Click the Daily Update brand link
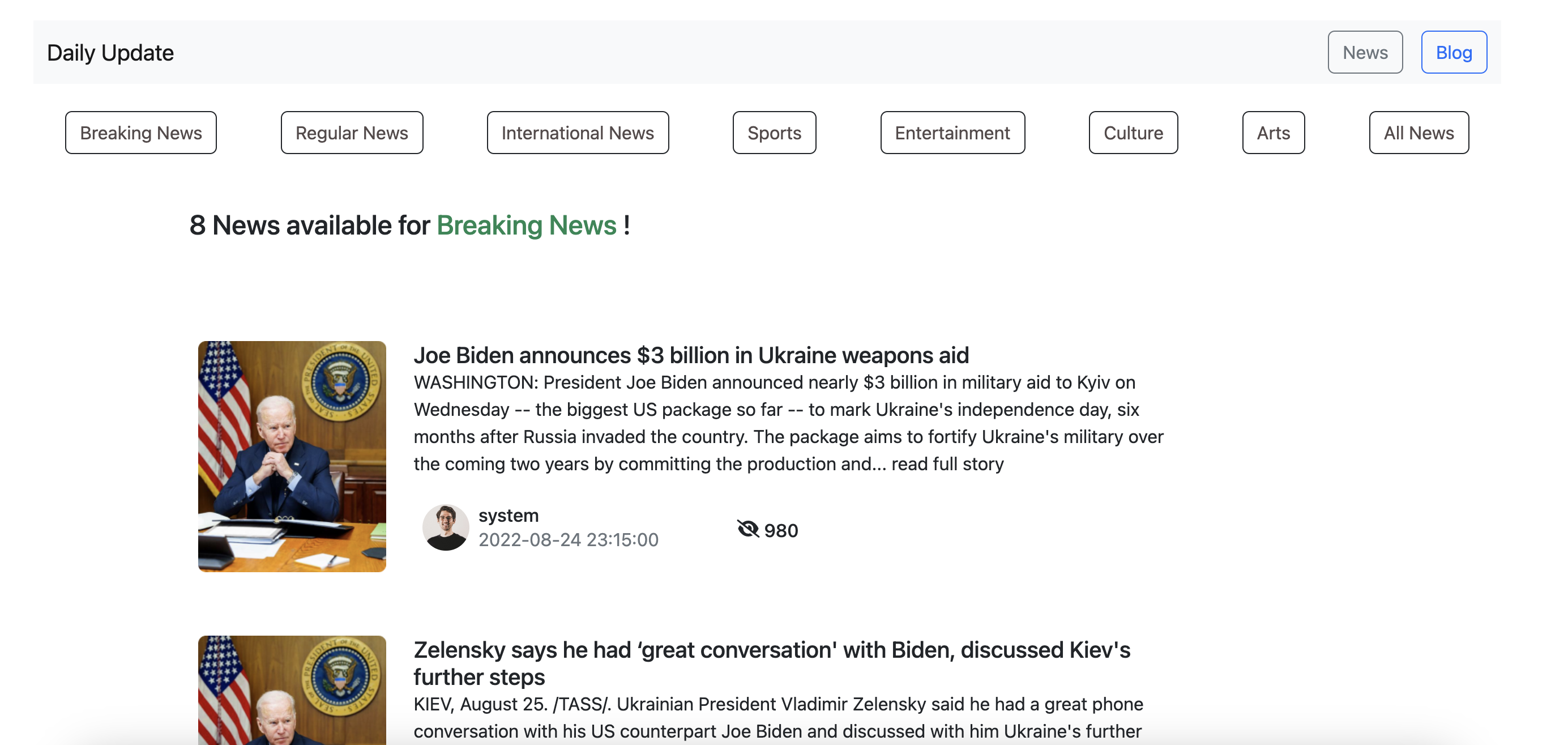 [110, 53]
